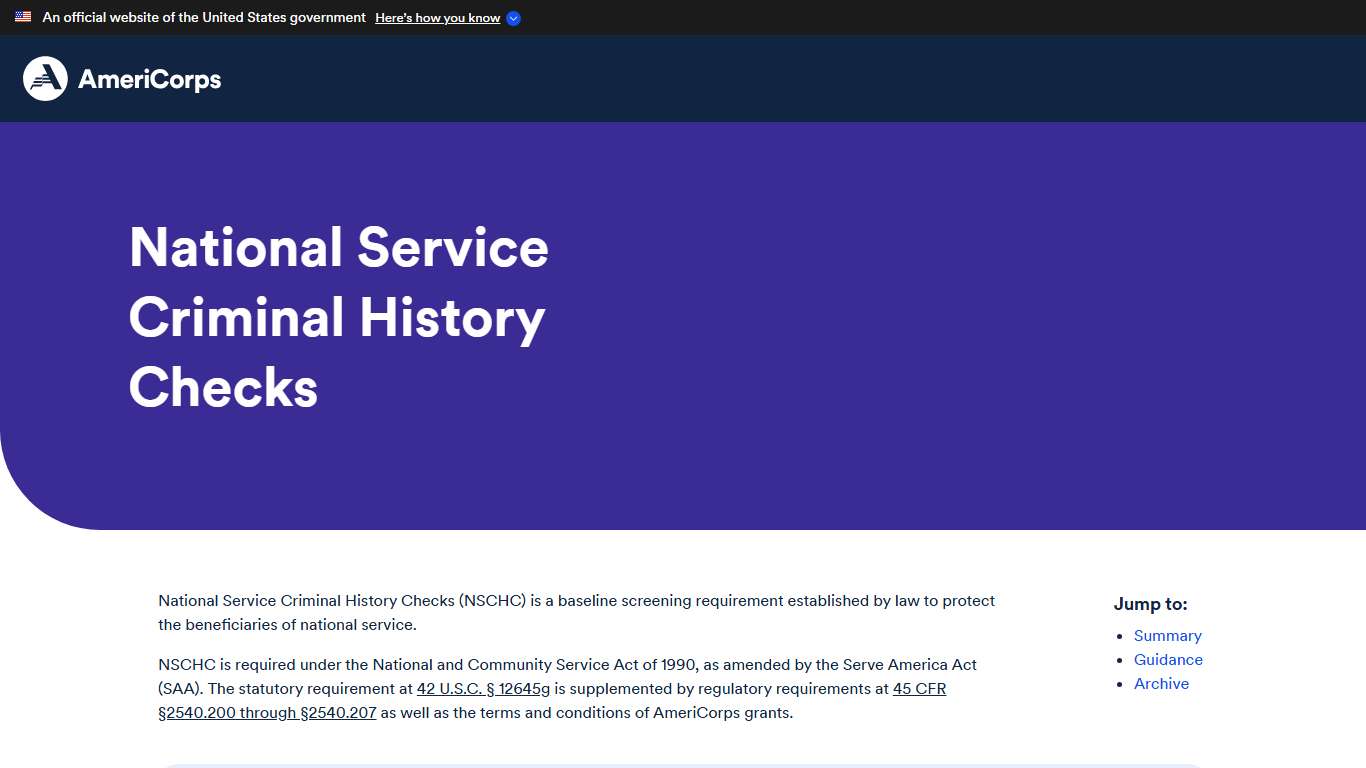Click the US flag icon

pyautogui.click(x=23, y=17)
